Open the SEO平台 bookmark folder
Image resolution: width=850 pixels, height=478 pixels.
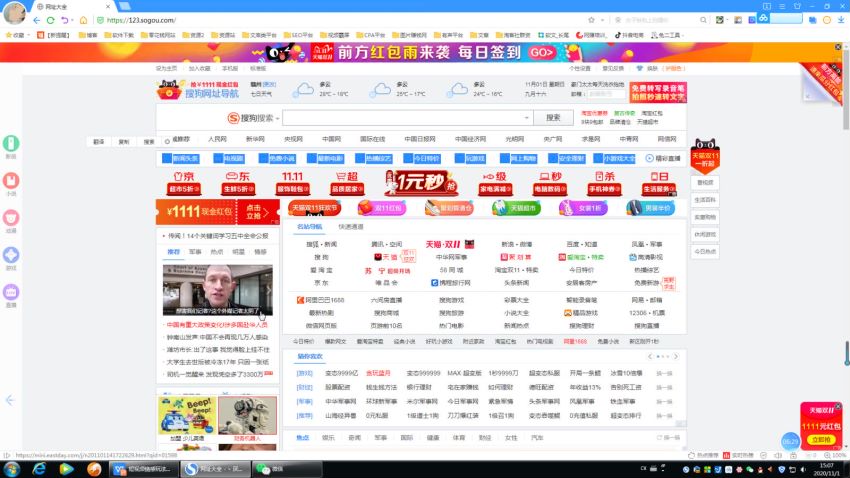[298, 35]
